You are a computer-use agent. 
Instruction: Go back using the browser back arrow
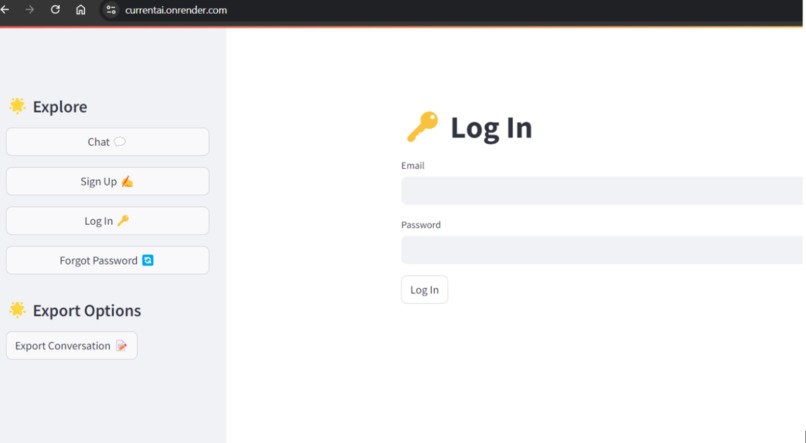(x=5, y=10)
